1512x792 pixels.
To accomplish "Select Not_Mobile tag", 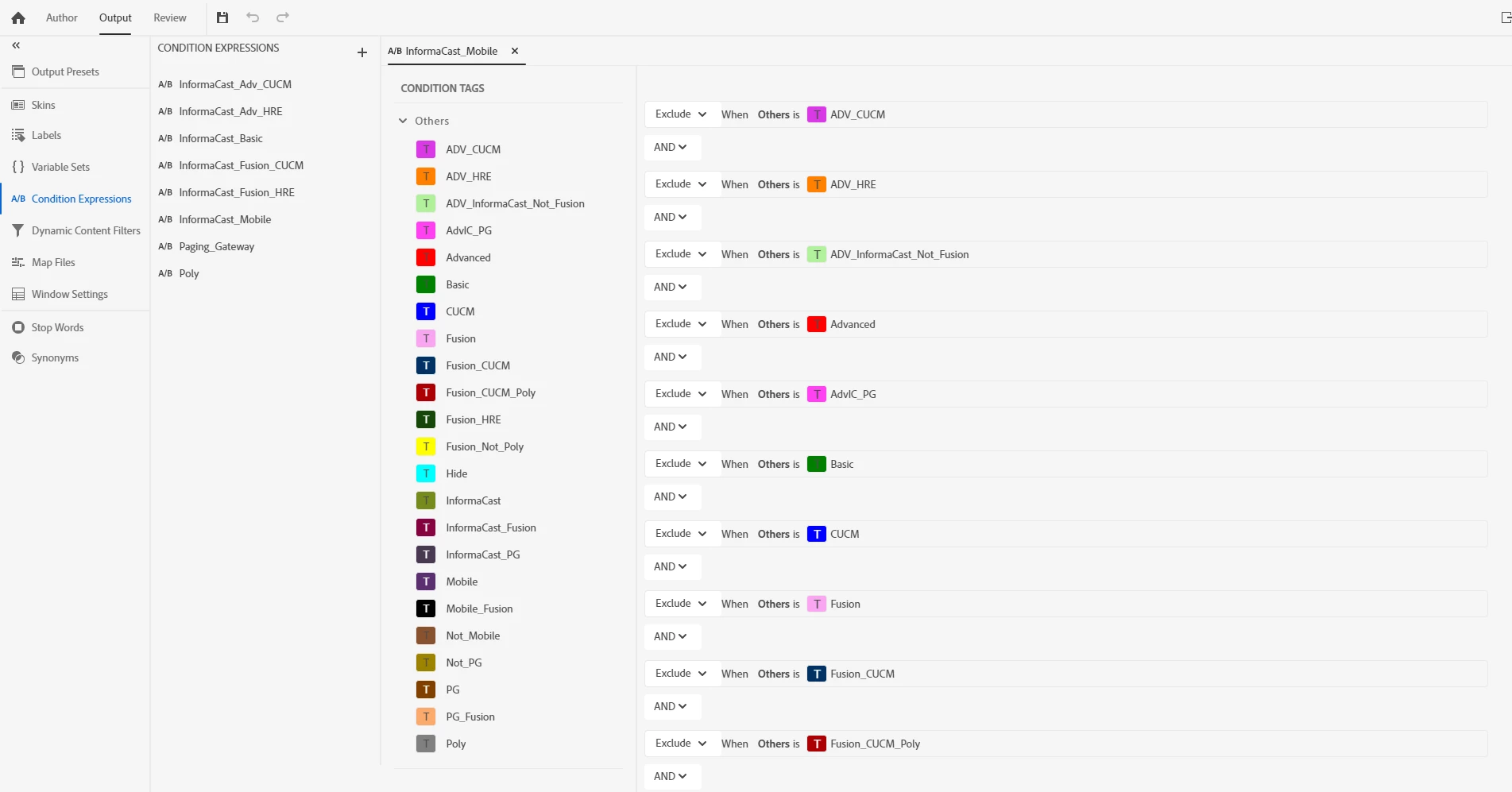I will tap(473, 636).
